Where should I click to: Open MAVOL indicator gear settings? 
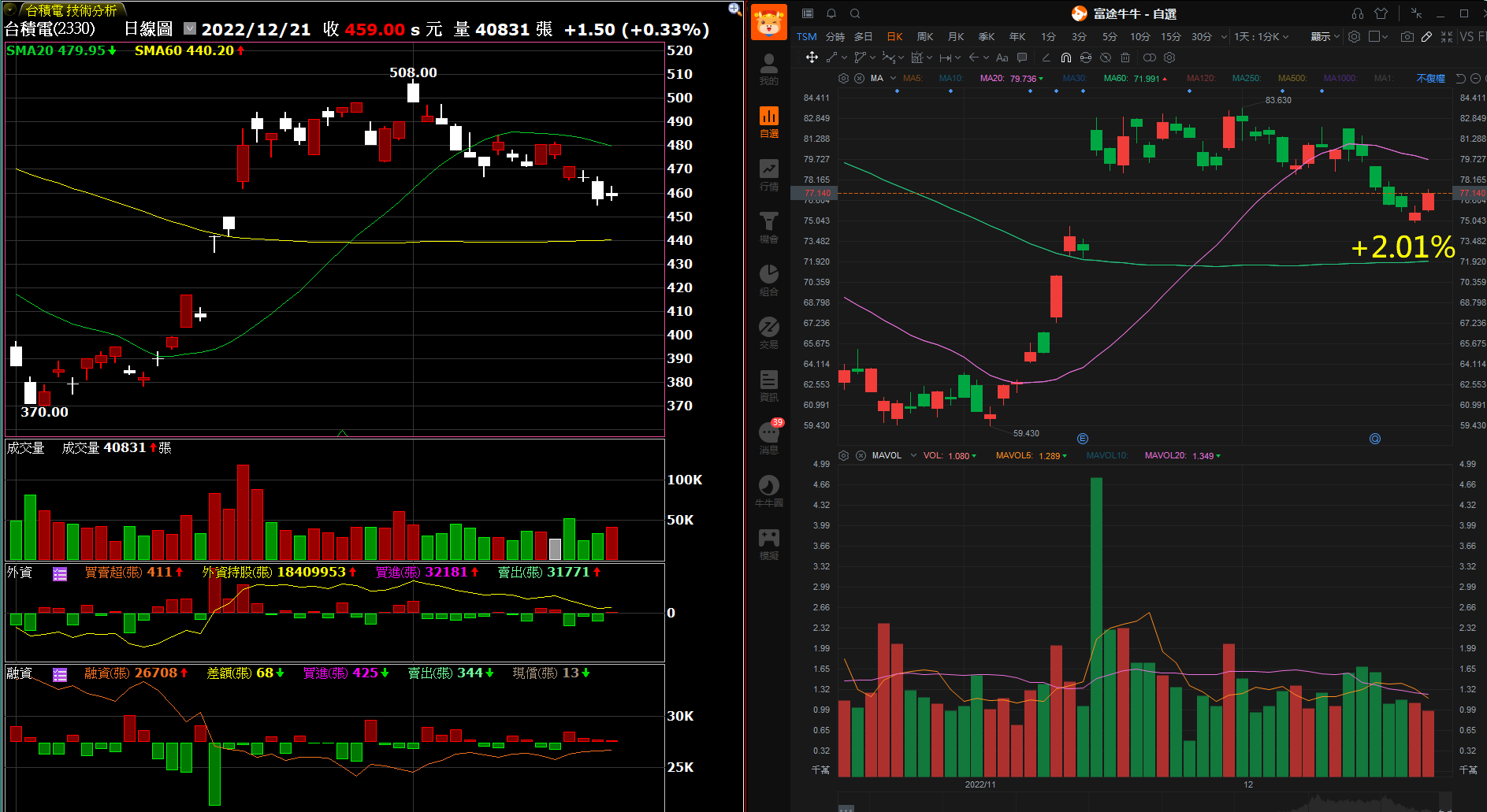point(843,455)
